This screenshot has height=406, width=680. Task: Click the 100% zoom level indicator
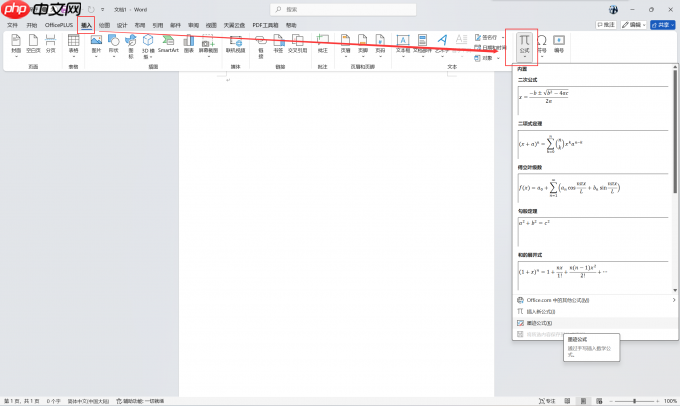[670, 401]
